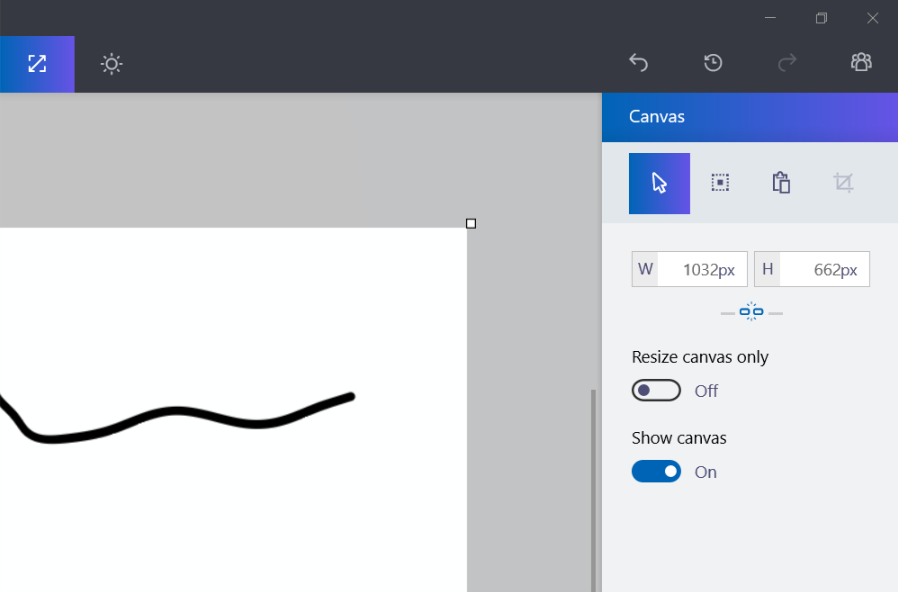Open the History panel
The image size is (898, 592).
tap(713, 63)
